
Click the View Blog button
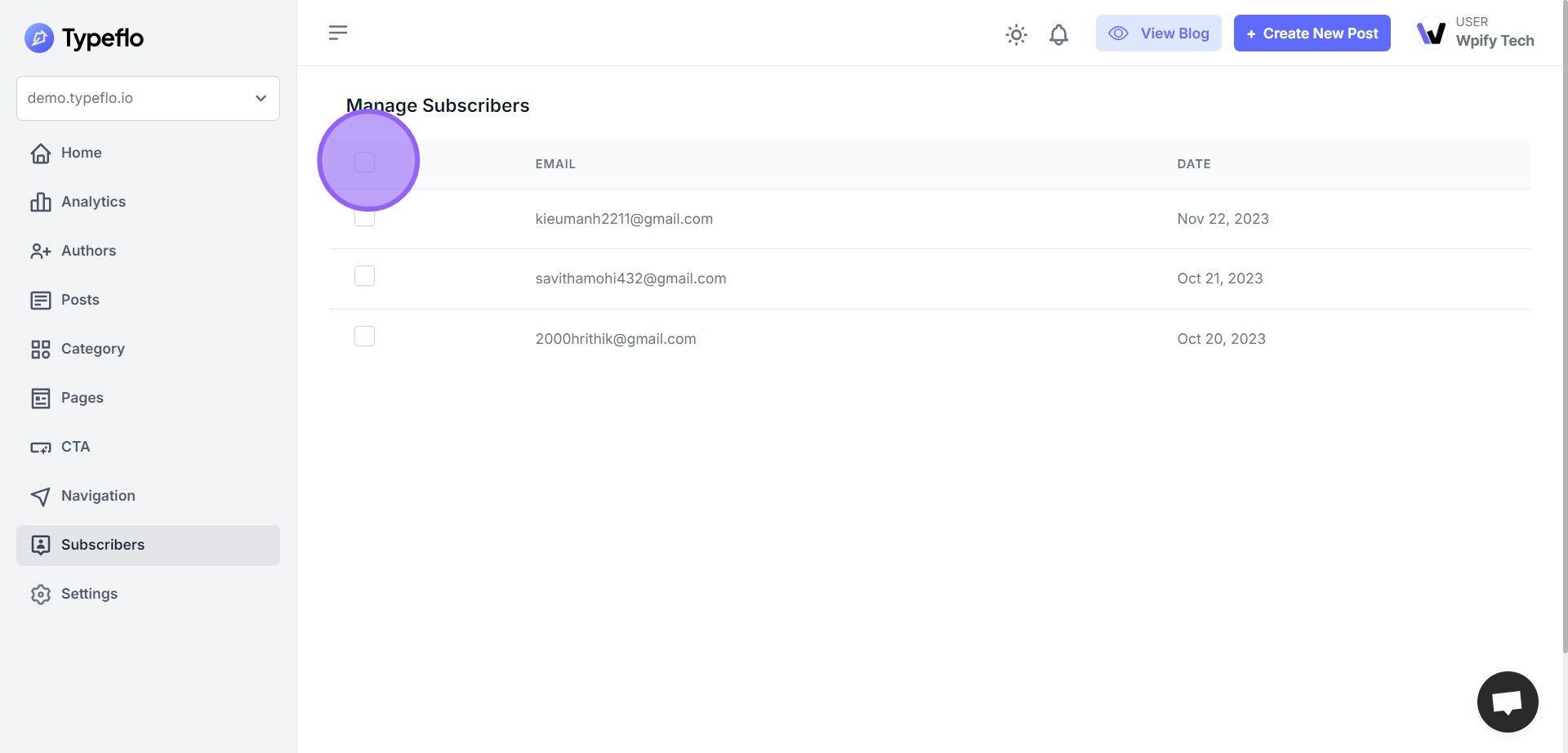(x=1158, y=33)
